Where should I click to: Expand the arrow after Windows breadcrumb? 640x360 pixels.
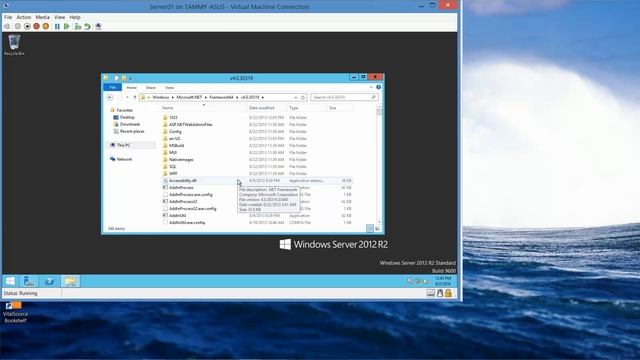[x=173, y=98]
